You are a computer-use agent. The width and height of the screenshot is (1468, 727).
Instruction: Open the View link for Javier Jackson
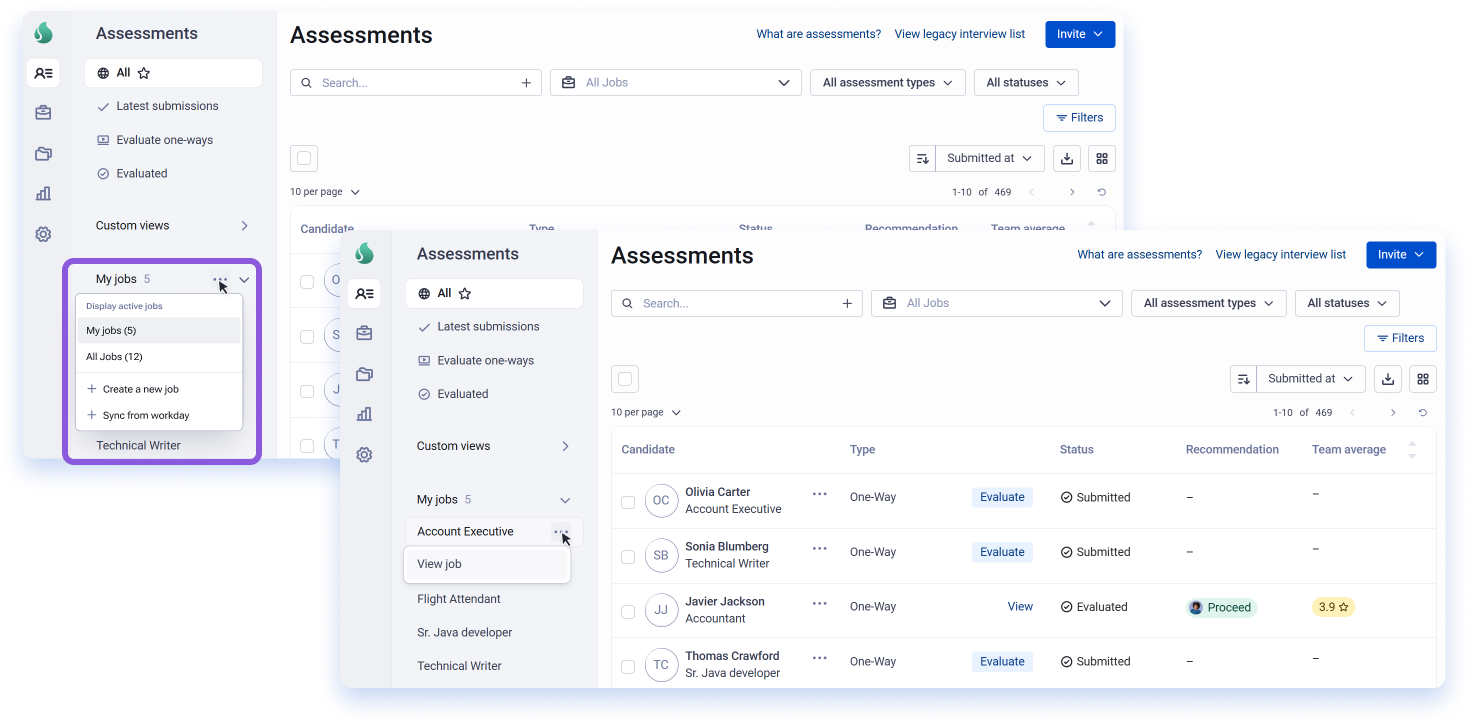[x=1020, y=606]
